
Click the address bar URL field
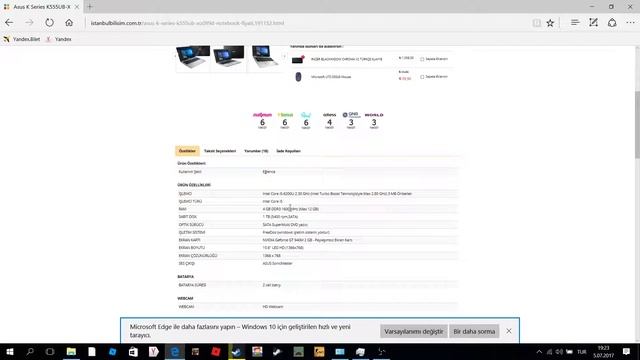coord(306,23)
